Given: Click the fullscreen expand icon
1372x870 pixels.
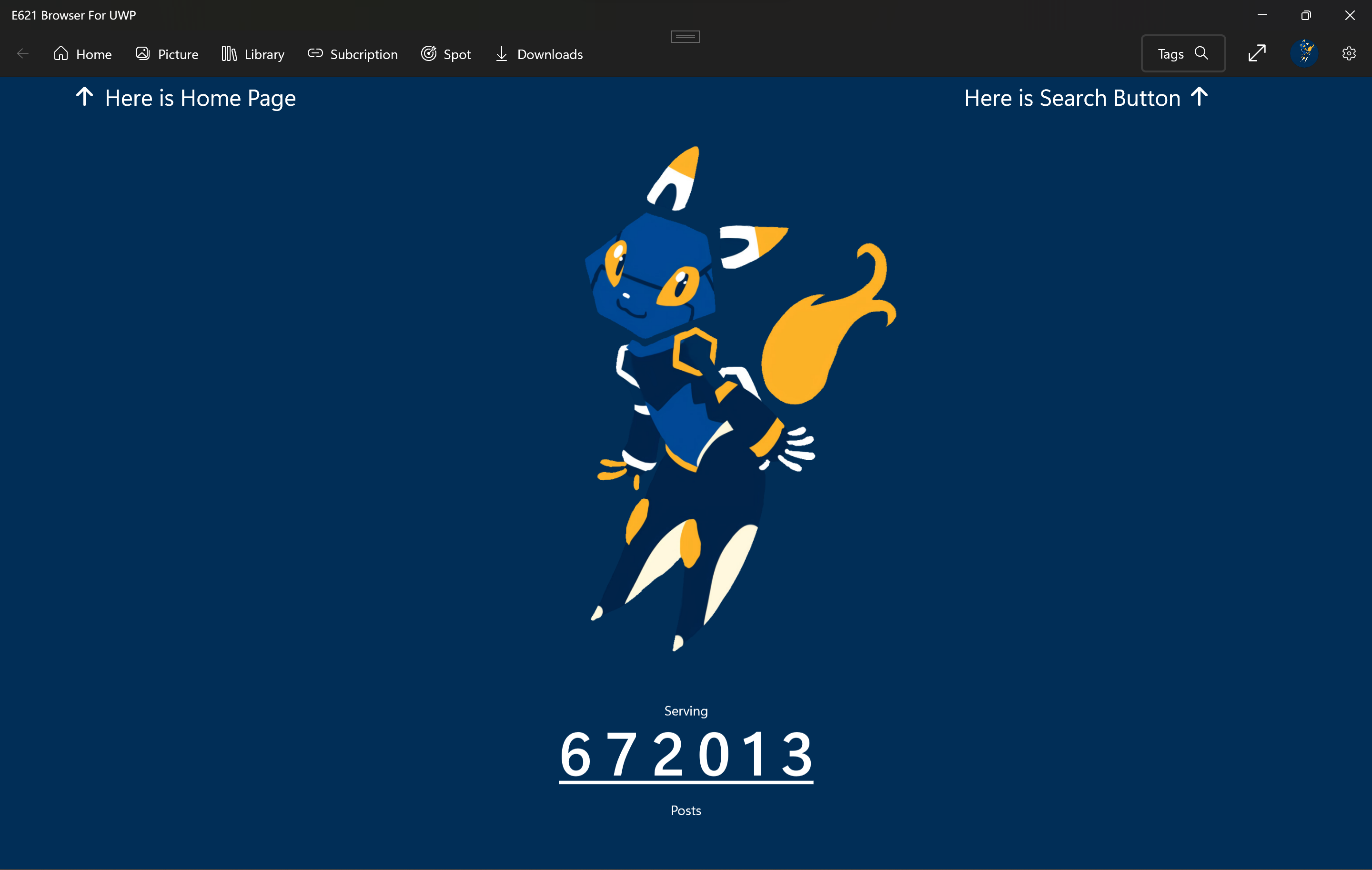Looking at the screenshot, I should 1257,53.
